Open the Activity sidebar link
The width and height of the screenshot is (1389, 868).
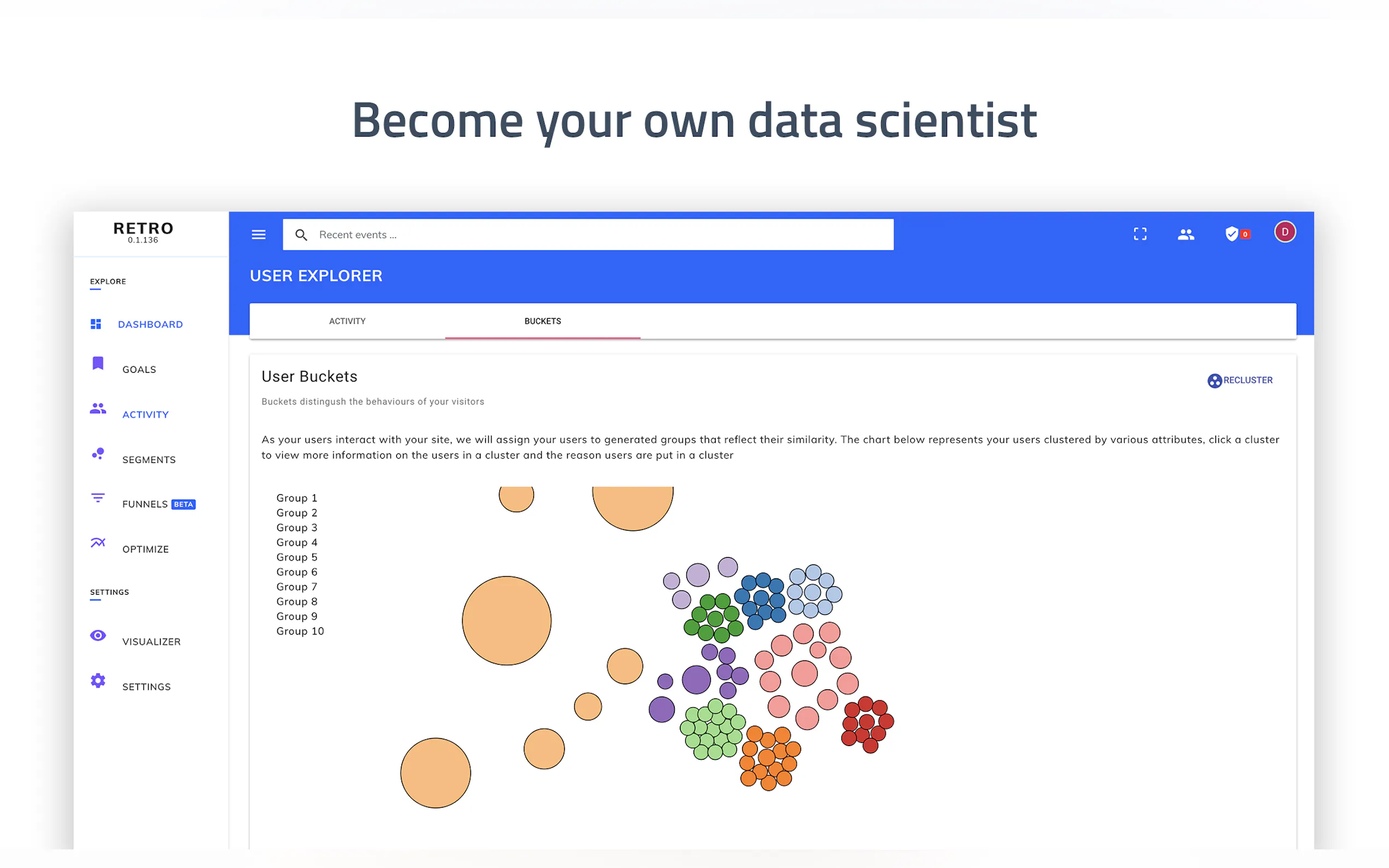(145, 414)
